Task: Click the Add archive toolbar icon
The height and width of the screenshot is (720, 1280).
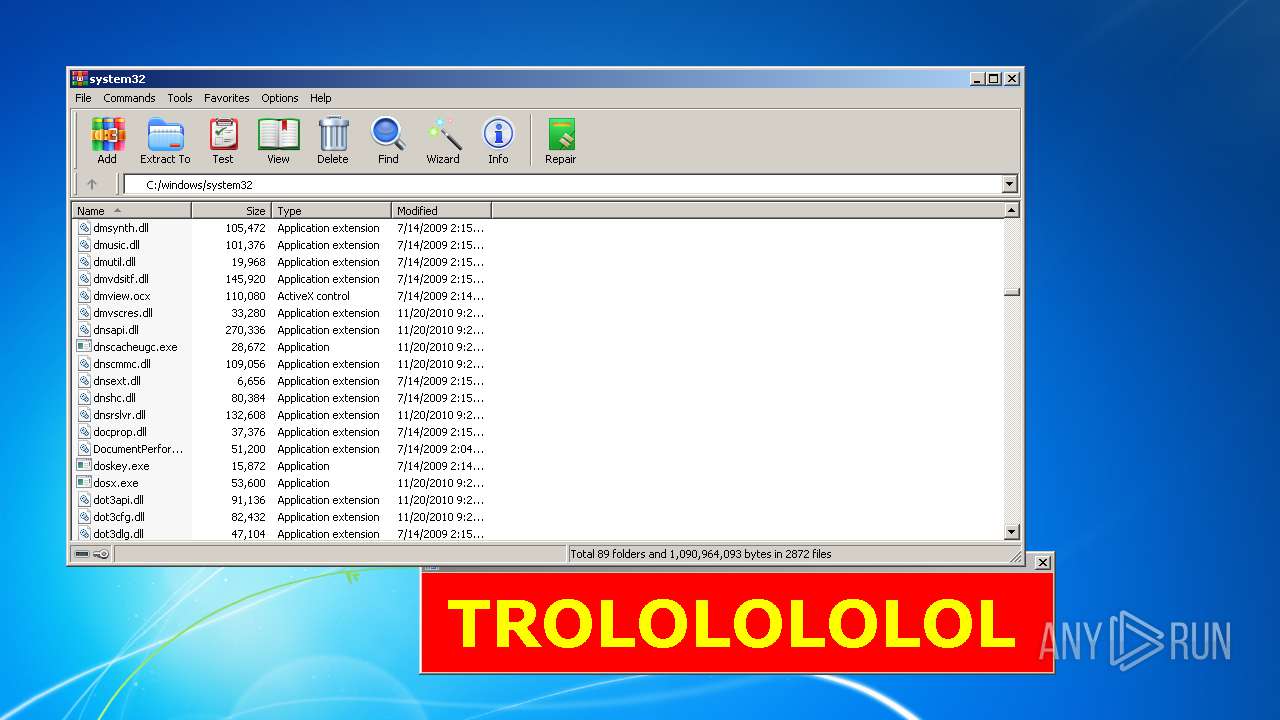Action: point(107,134)
